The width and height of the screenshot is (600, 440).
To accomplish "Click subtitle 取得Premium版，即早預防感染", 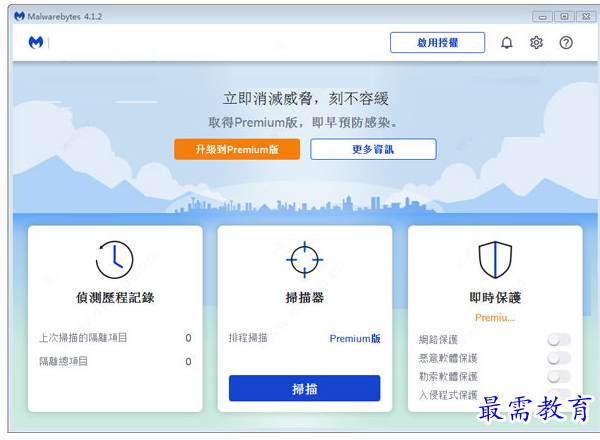I will (x=303, y=122).
